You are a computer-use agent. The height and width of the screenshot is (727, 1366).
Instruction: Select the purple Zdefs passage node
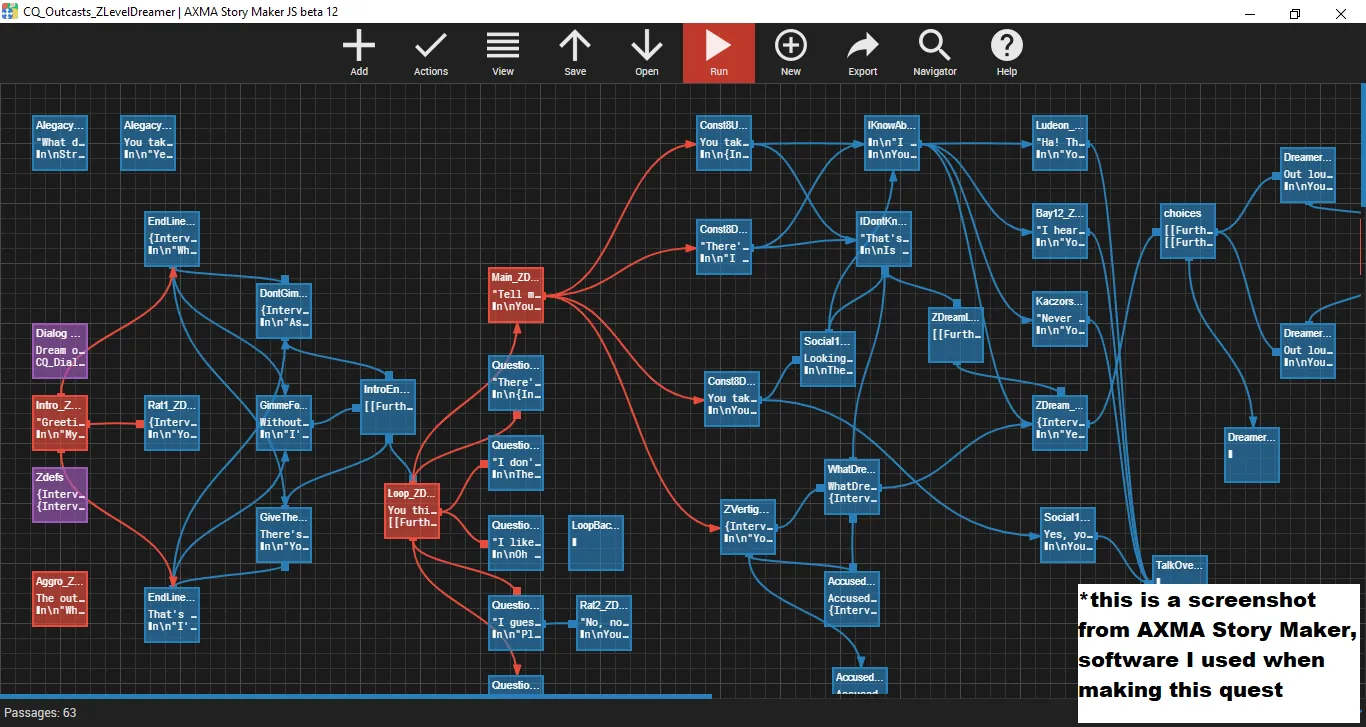click(60, 495)
